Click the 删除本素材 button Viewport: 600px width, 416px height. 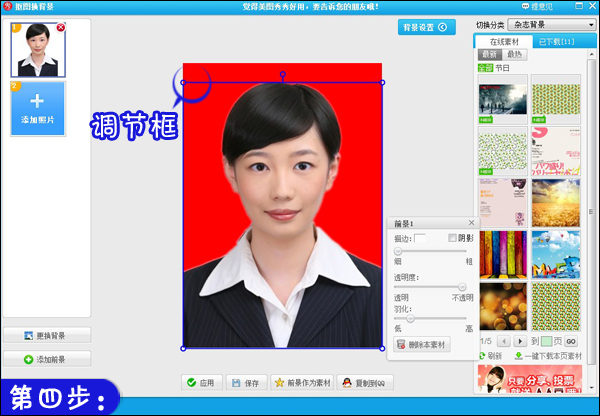click(422, 344)
